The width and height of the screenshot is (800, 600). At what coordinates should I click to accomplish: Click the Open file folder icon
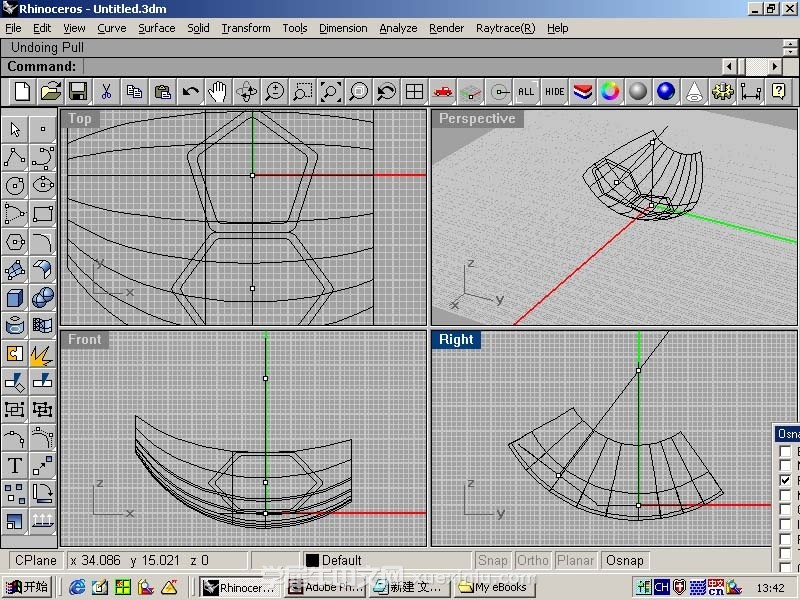[51, 92]
